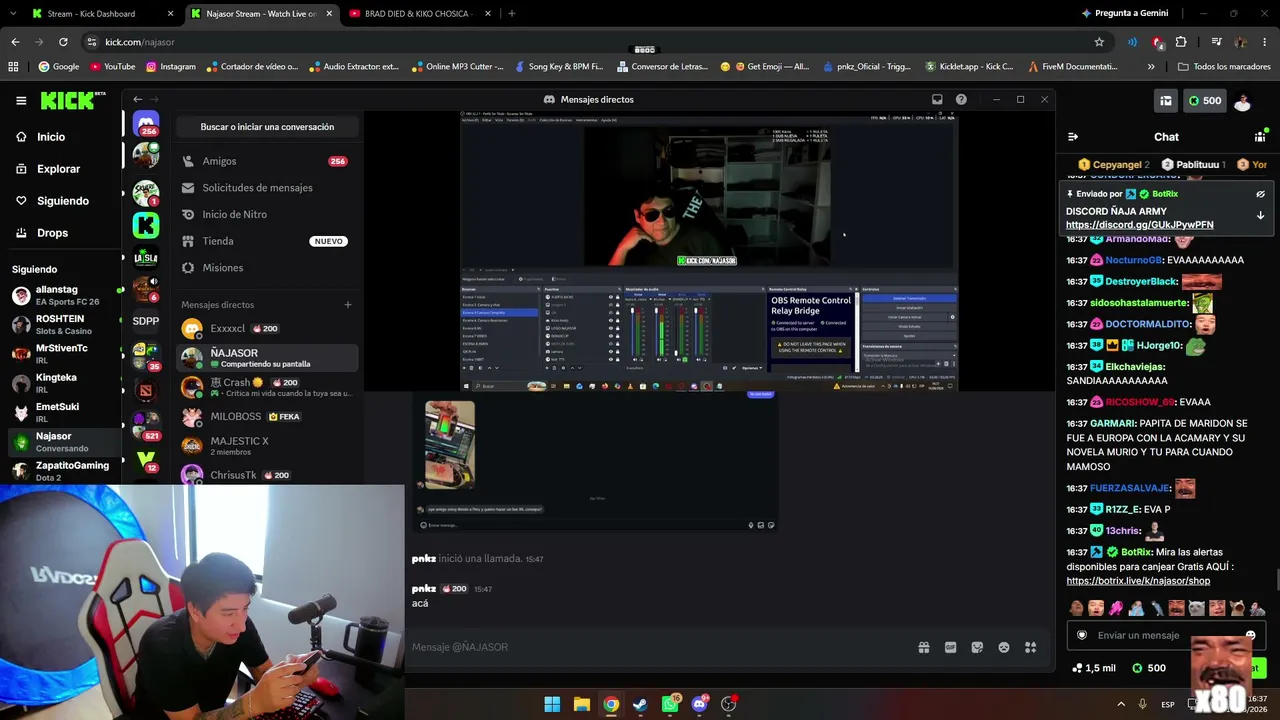This screenshot has height=720, width=1280.
Task: Click Mensaje @ÑAJASOR input field
Action: (x=660, y=647)
